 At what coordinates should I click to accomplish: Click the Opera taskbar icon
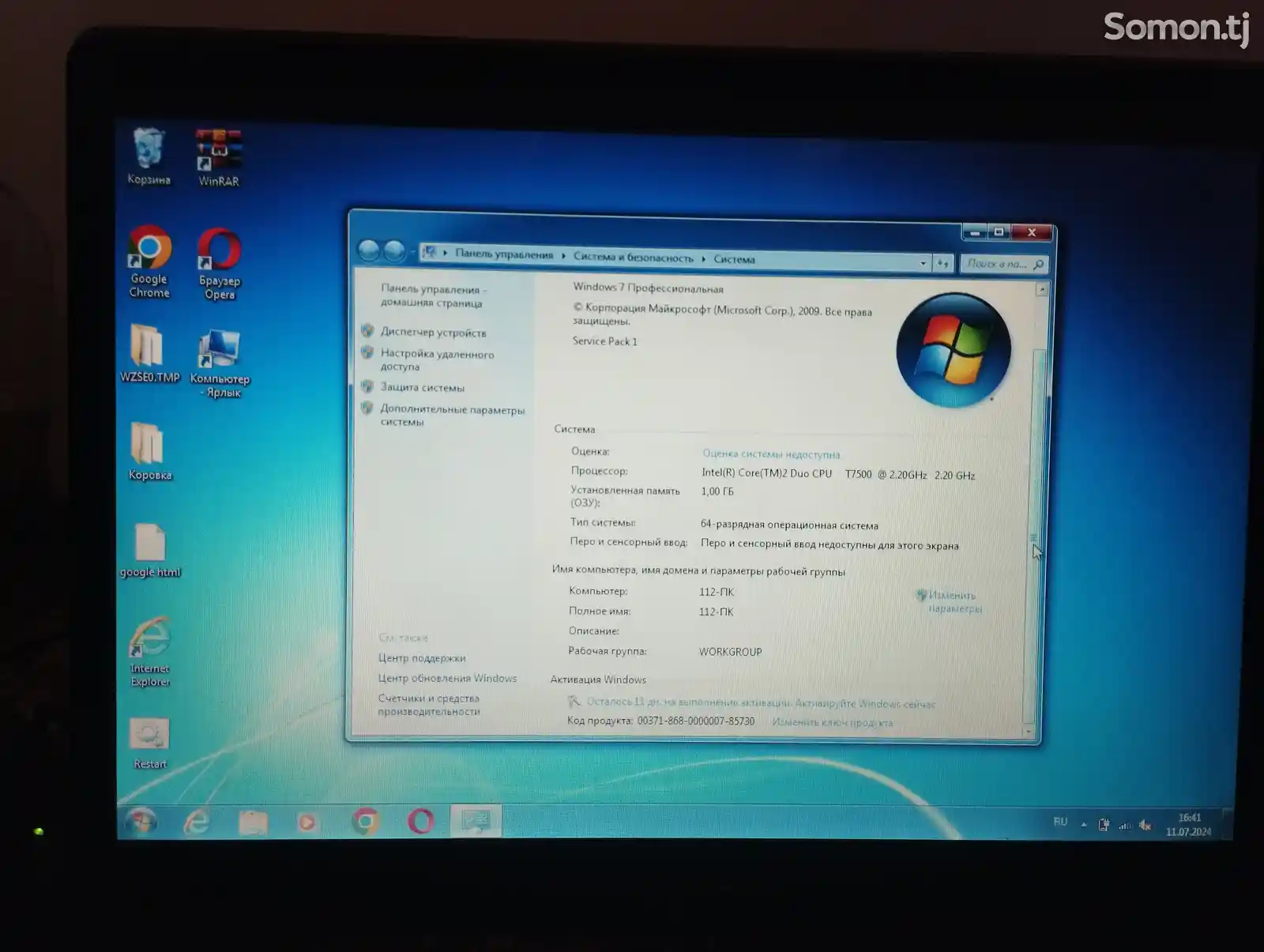pos(420,822)
